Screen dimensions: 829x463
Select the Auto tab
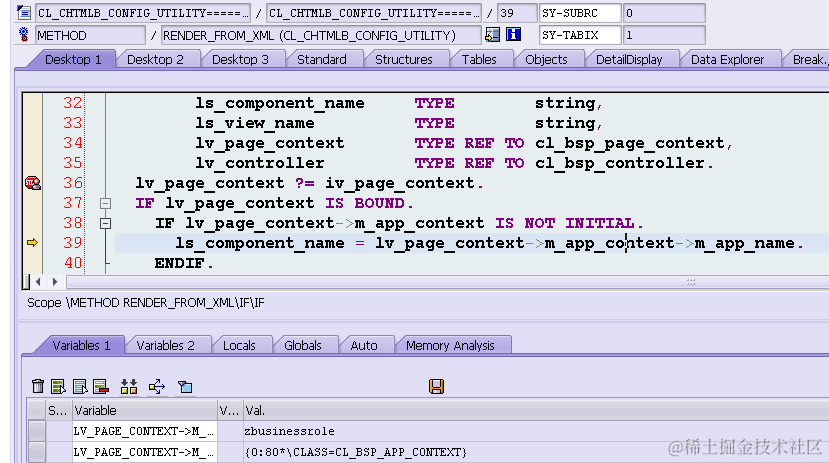point(364,345)
